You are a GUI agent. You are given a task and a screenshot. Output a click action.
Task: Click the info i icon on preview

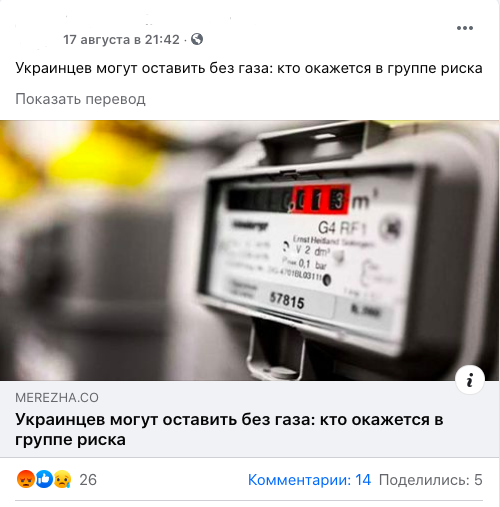click(470, 380)
